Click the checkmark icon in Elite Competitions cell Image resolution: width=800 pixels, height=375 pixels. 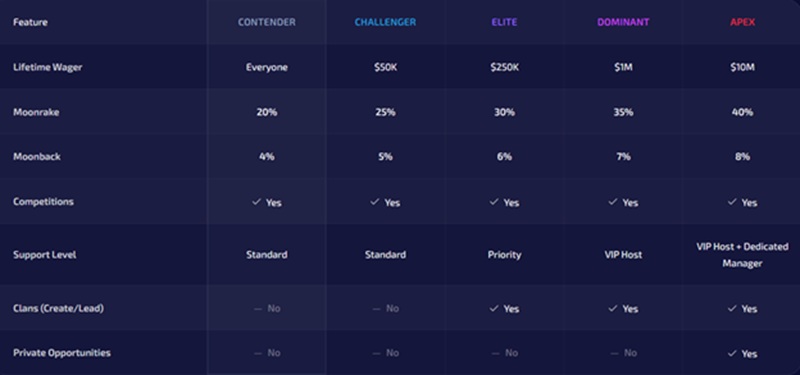point(494,202)
